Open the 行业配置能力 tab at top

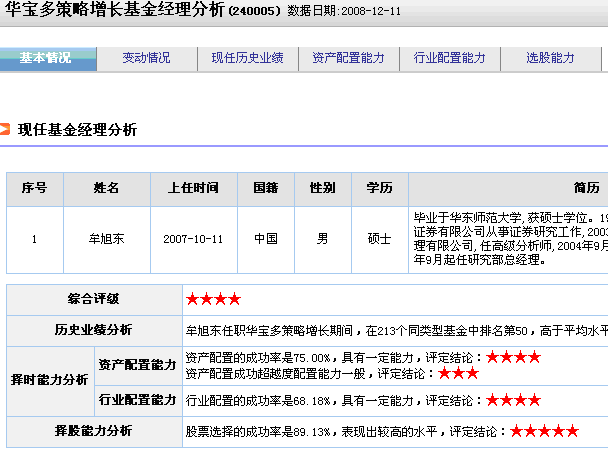click(449, 58)
